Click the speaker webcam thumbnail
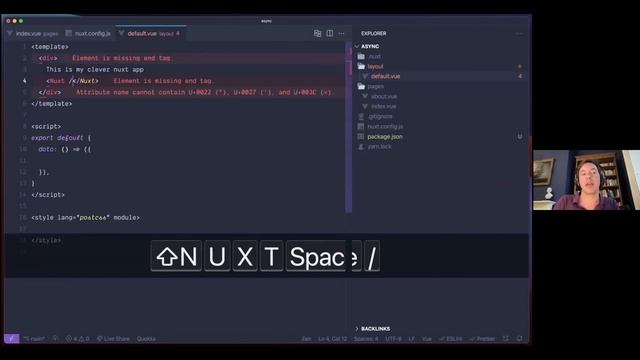 (586, 180)
